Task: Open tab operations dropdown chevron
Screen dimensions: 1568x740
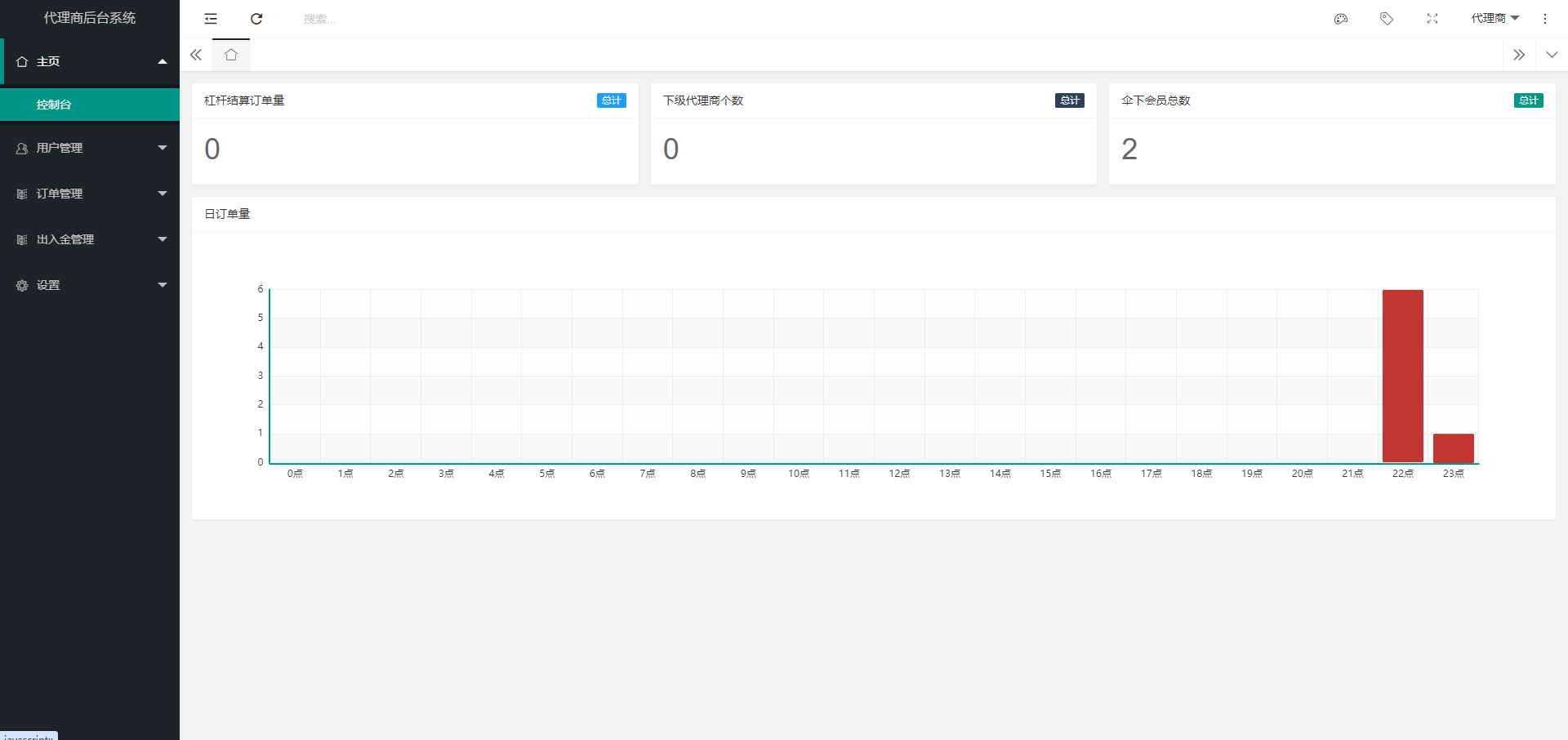Action: pos(1552,55)
